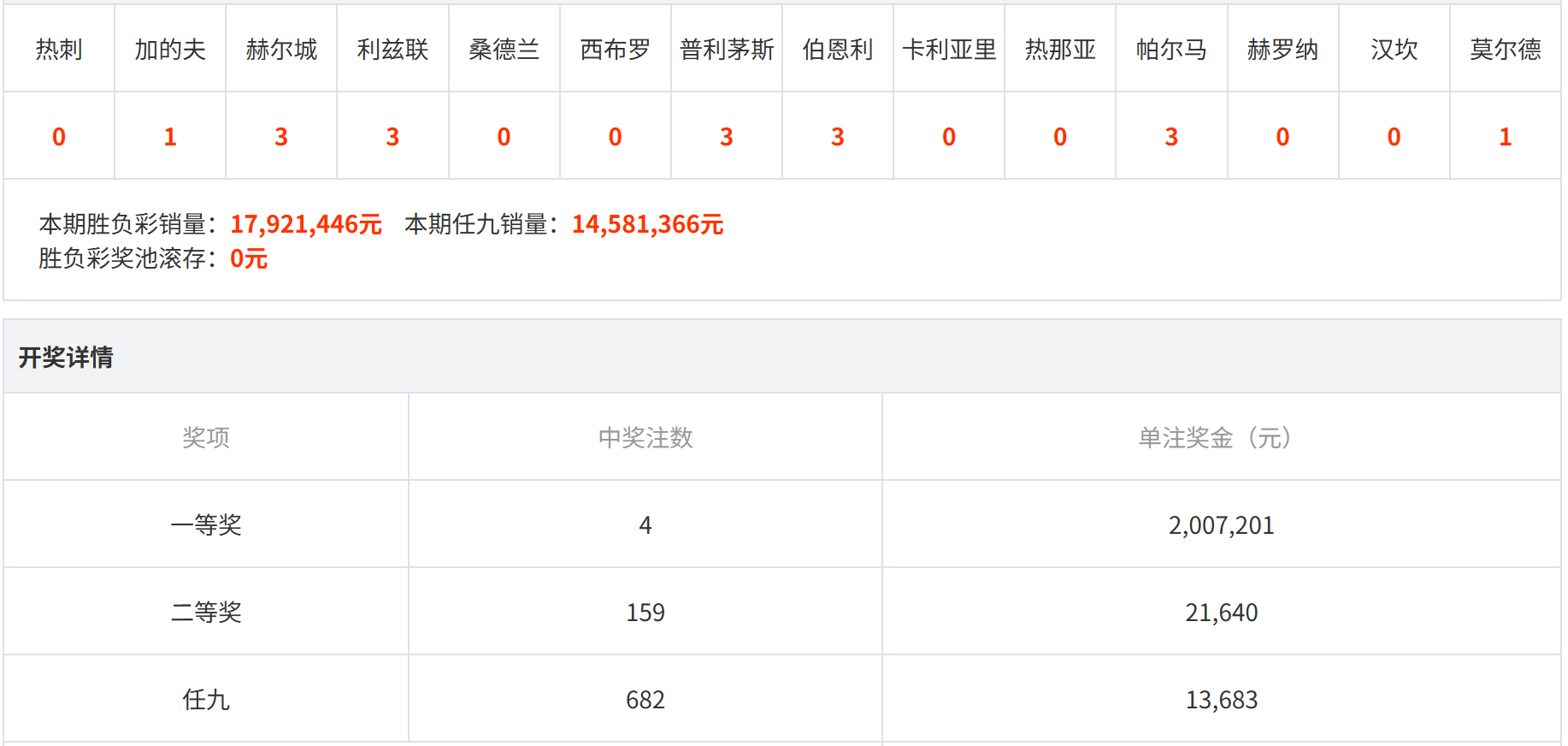Viewport: 1568px width, 746px height.
Task: Click the prize amount 2,007,201
Action: pos(1221,525)
